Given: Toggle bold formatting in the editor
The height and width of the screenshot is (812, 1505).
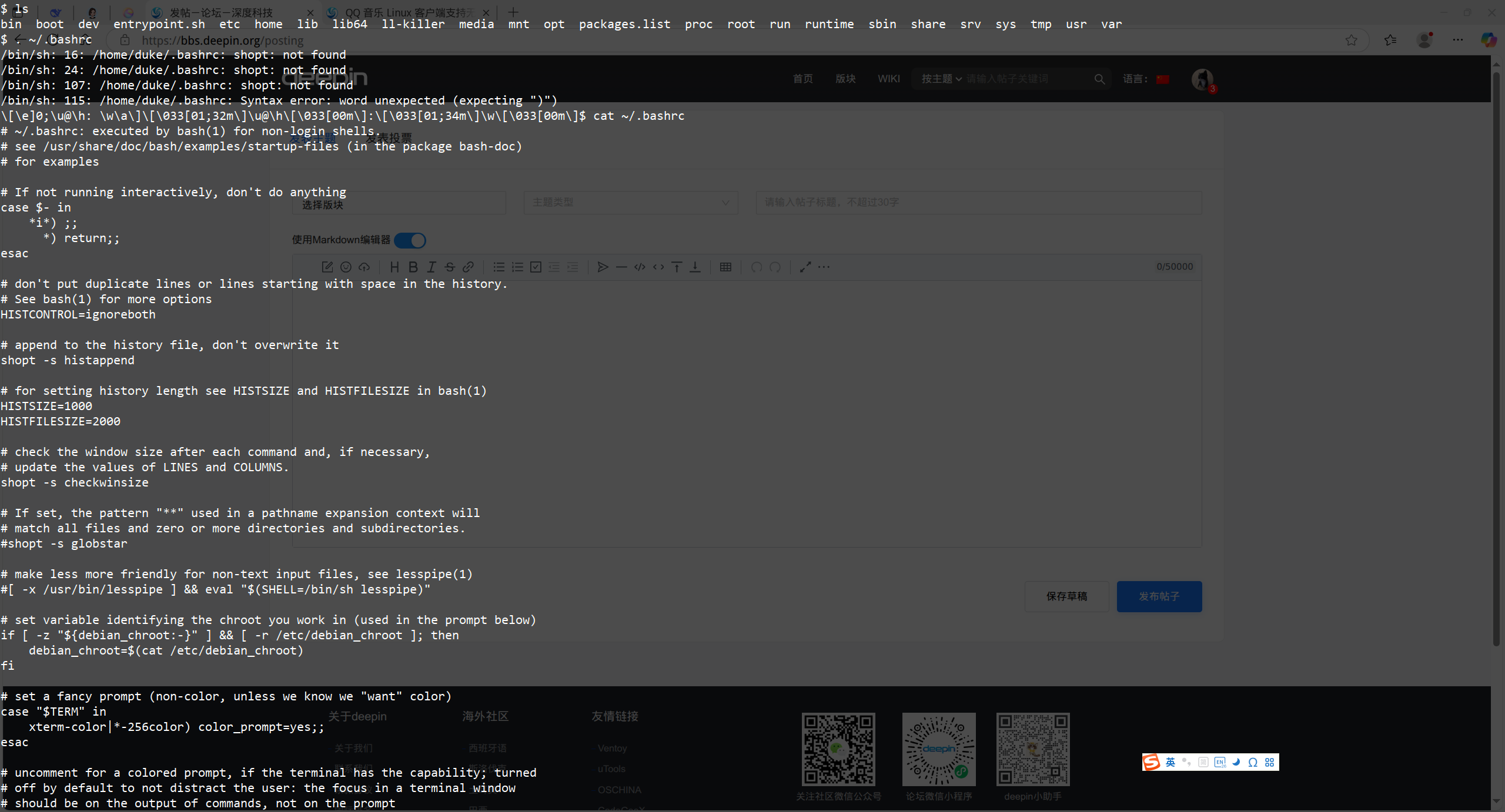Looking at the screenshot, I should (x=413, y=267).
